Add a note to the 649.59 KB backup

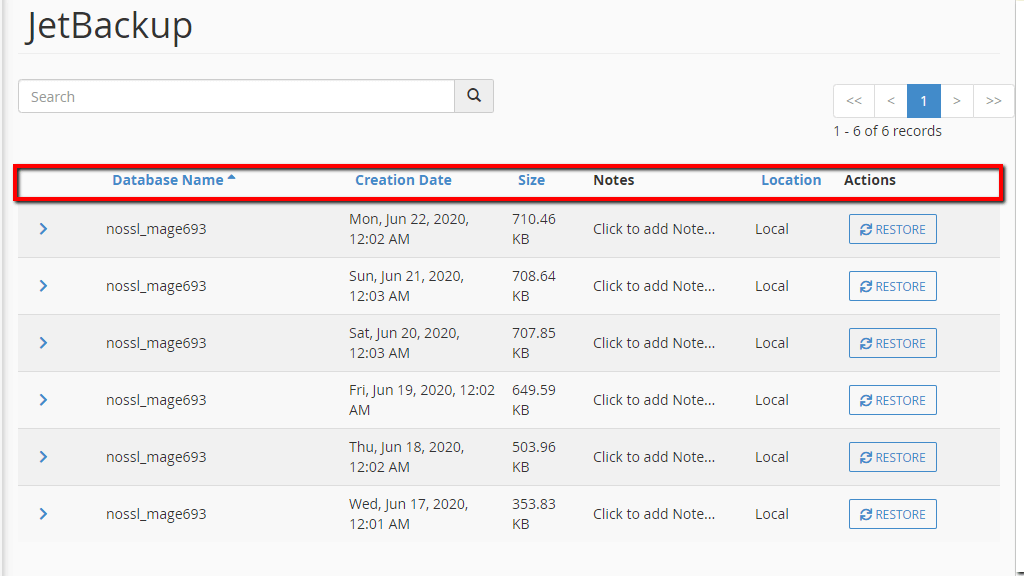tap(654, 400)
